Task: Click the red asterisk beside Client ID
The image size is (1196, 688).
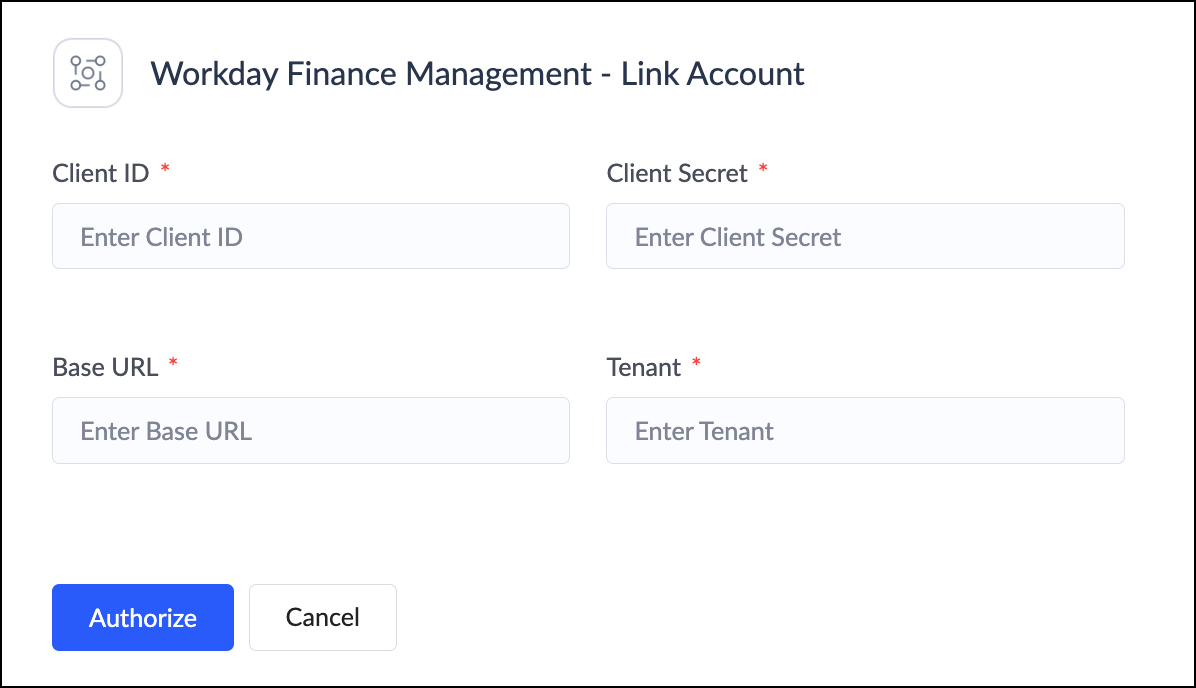Action: 165,170
